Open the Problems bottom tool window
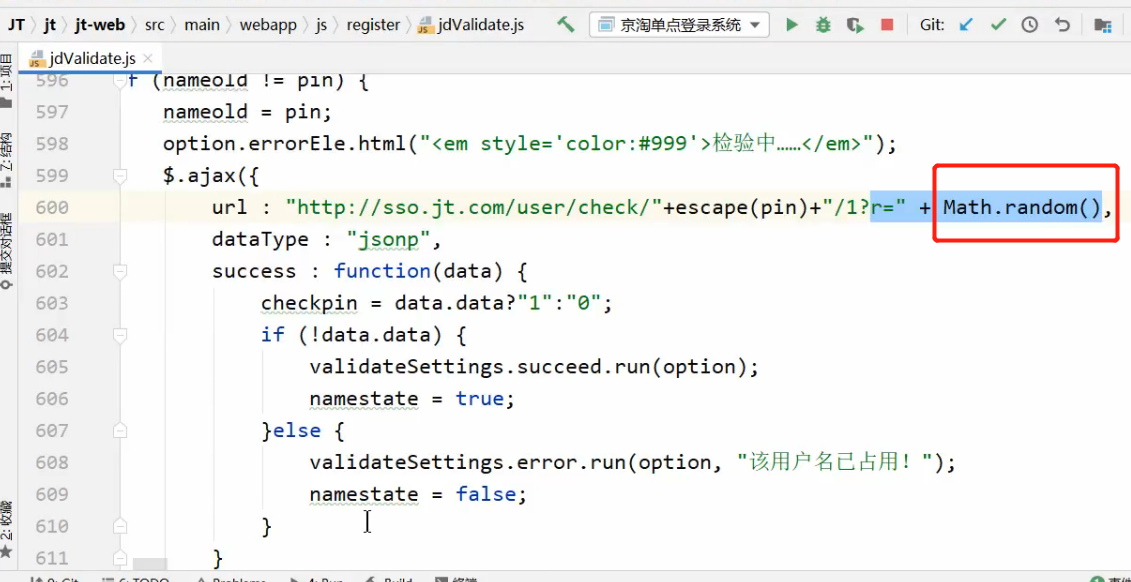 [233, 580]
